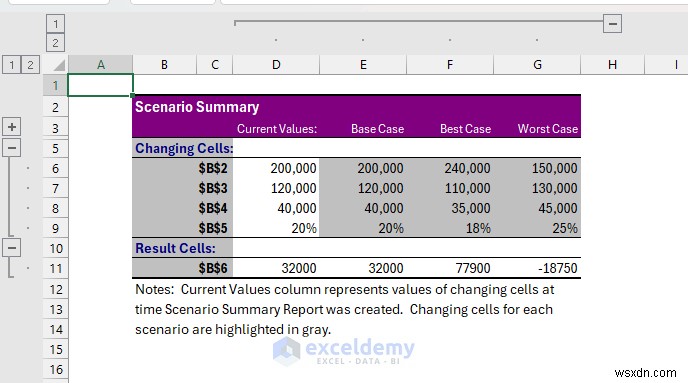The width and height of the screenshot is (688, 383).
Task: Select row 11 header
Action: click(x=56, y=268)
